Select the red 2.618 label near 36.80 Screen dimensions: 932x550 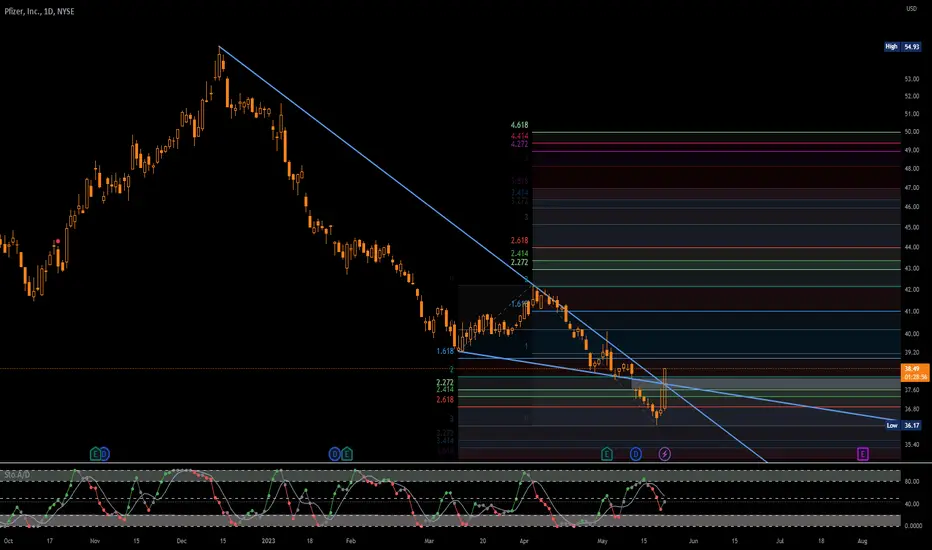[x=445, y=400]
